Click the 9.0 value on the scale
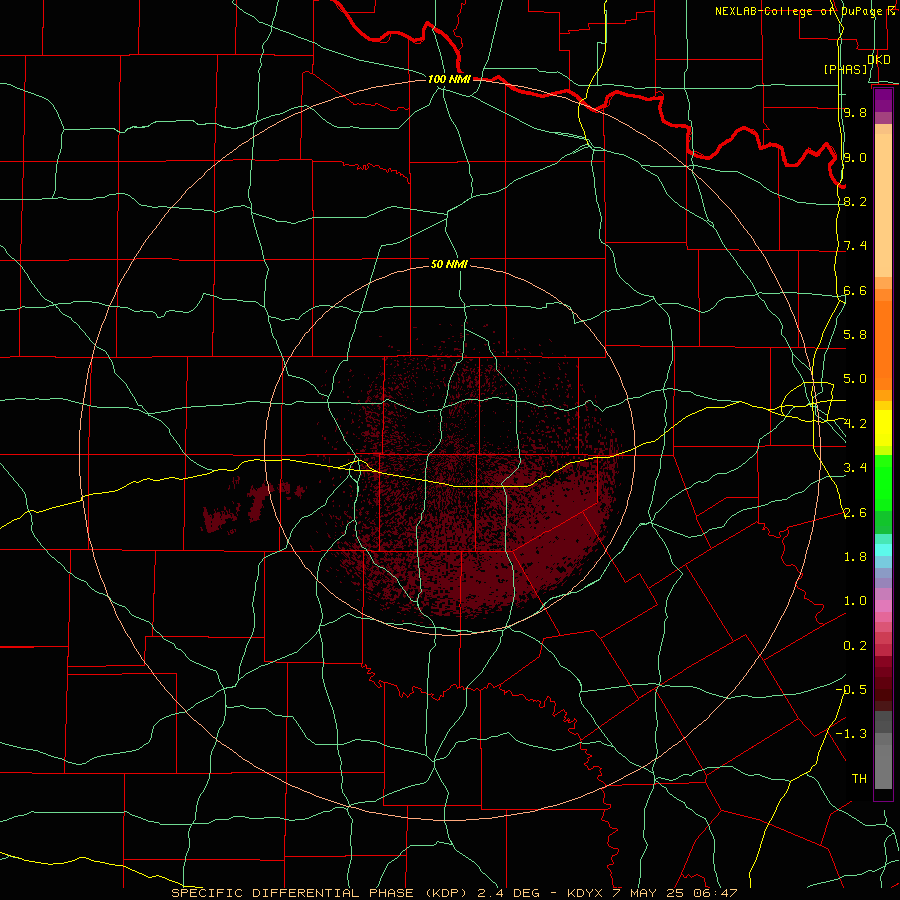 pos(855,157)
